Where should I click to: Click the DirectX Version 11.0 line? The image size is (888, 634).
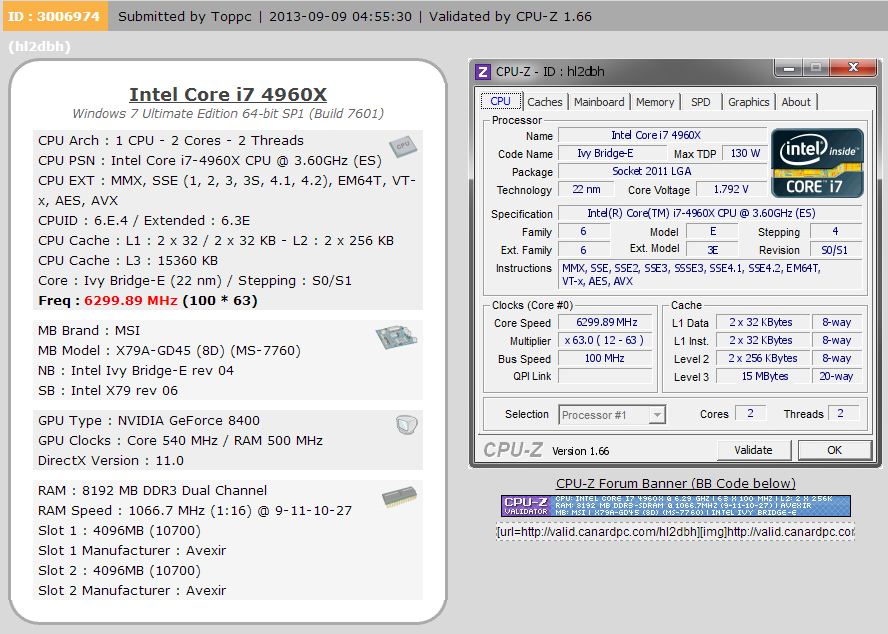[111, 461]
